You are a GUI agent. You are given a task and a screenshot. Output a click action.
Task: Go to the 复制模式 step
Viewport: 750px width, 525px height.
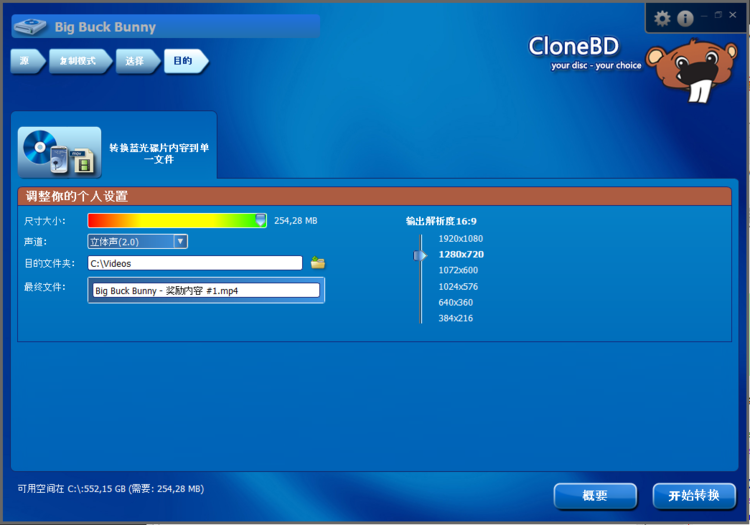coord(80,61)
